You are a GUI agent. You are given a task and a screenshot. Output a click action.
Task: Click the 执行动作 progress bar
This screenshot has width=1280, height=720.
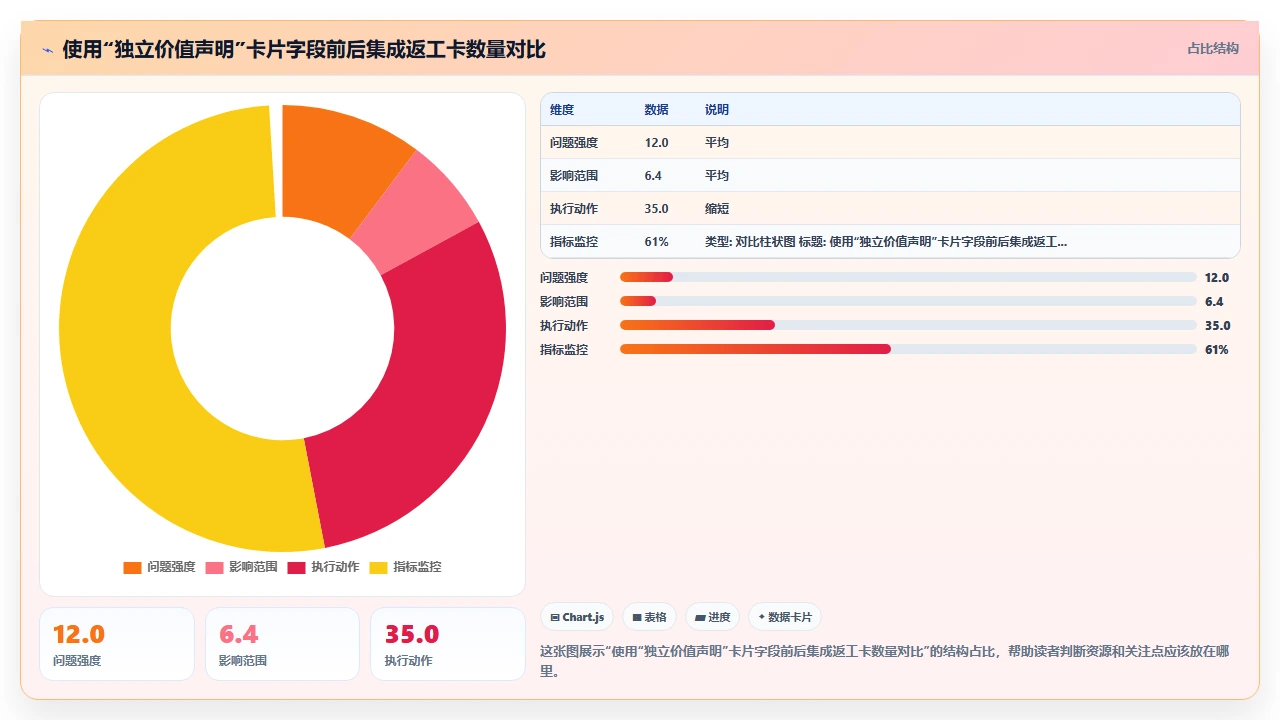pos(908,325)
